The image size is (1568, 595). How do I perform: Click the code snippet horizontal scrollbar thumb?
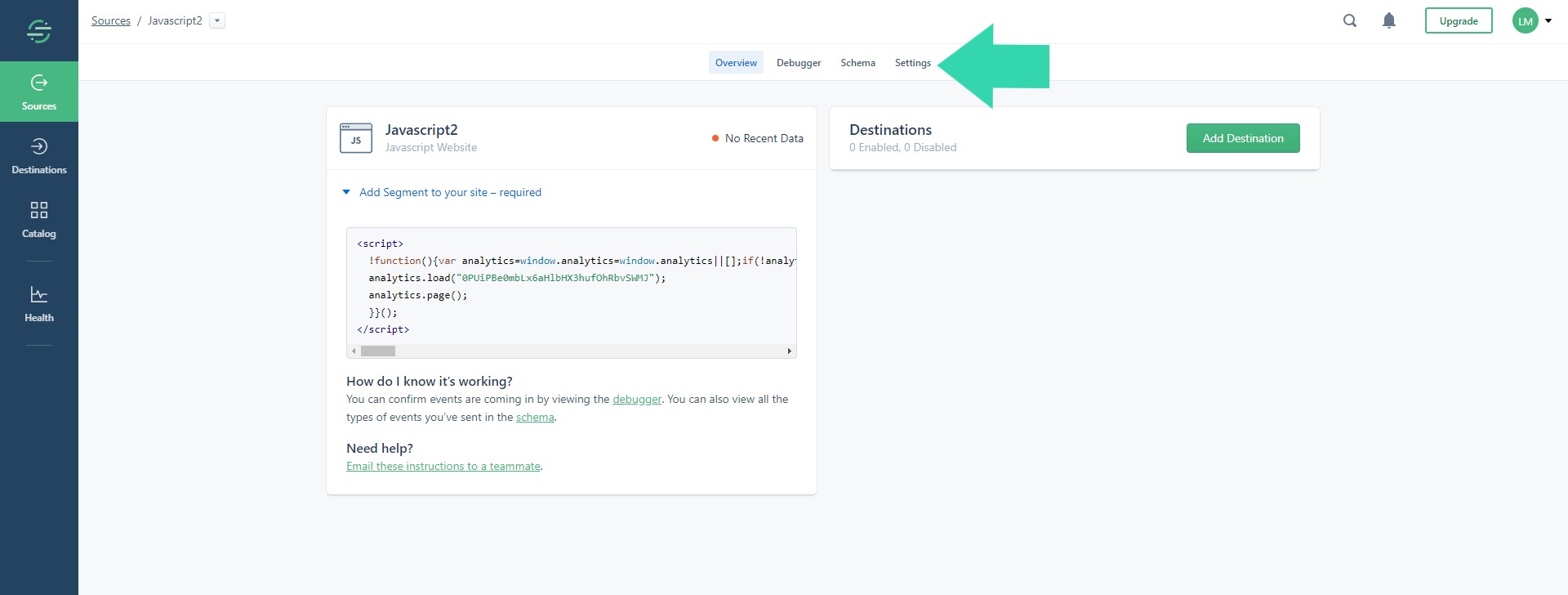pyautogui.click(x=378, y=351)
